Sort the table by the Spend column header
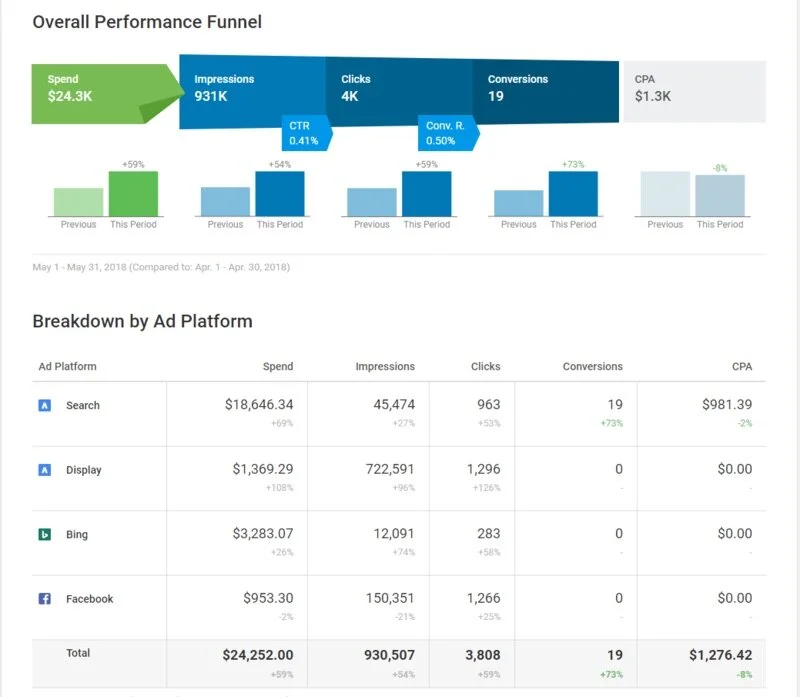The image size is (800, 697). (277, 366)
